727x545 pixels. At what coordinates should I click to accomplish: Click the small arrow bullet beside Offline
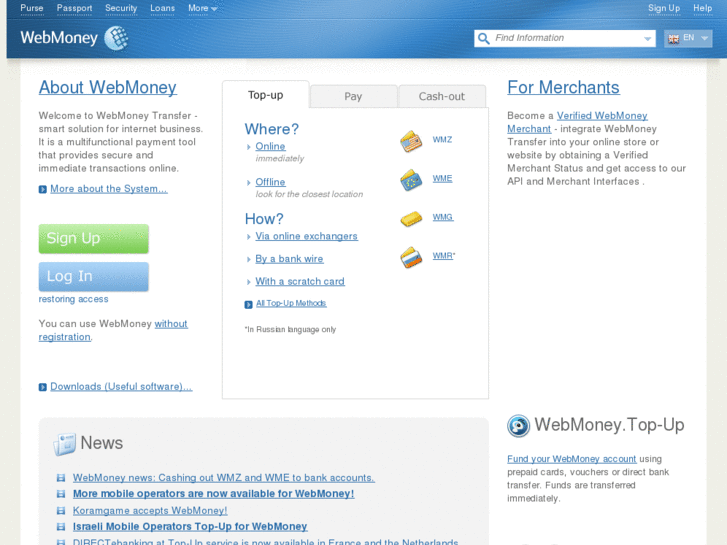tap(249, 183)
